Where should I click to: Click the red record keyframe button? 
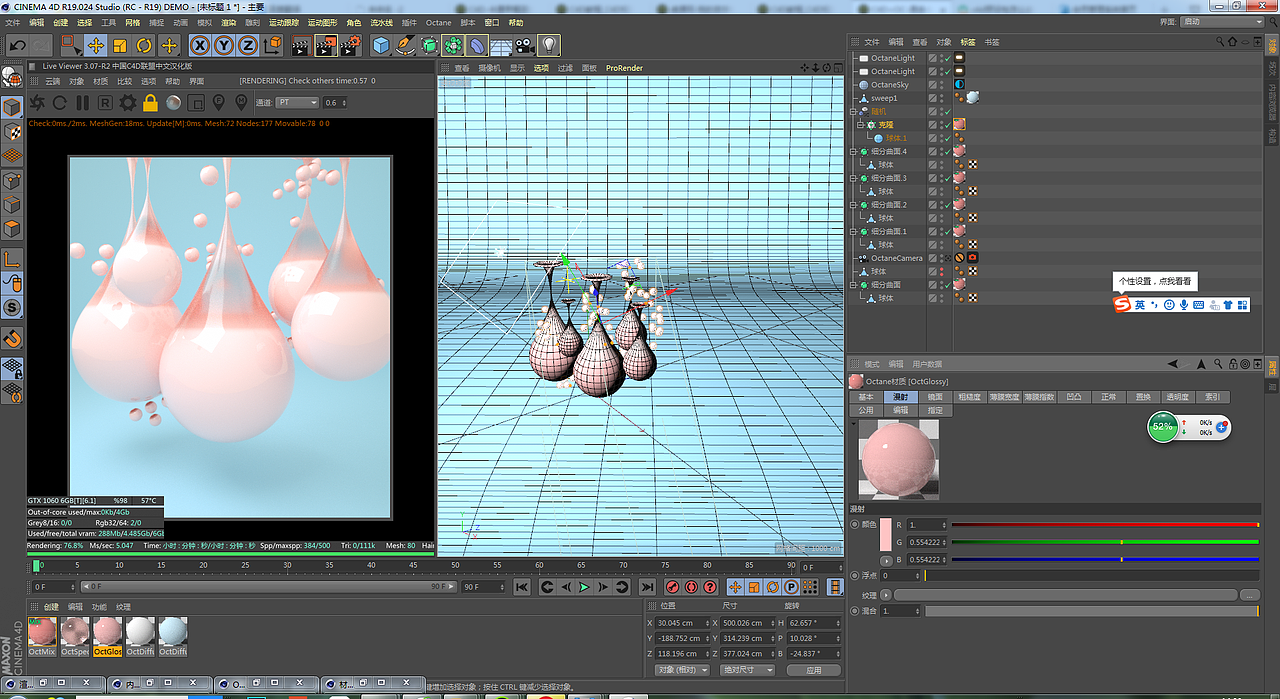pyautogui.click(x=673, y=587)
